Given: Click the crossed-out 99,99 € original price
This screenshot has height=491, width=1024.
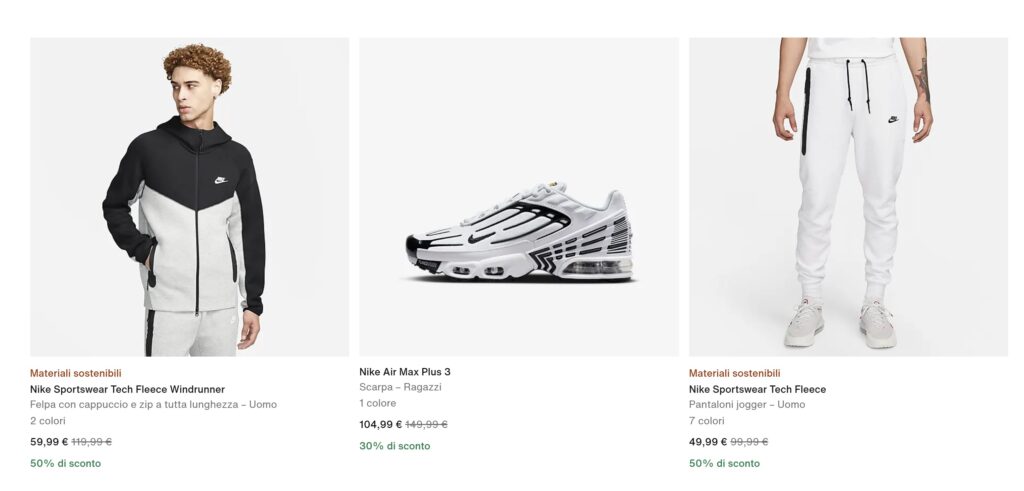Looking at the screenshot, I should (749, 442).
